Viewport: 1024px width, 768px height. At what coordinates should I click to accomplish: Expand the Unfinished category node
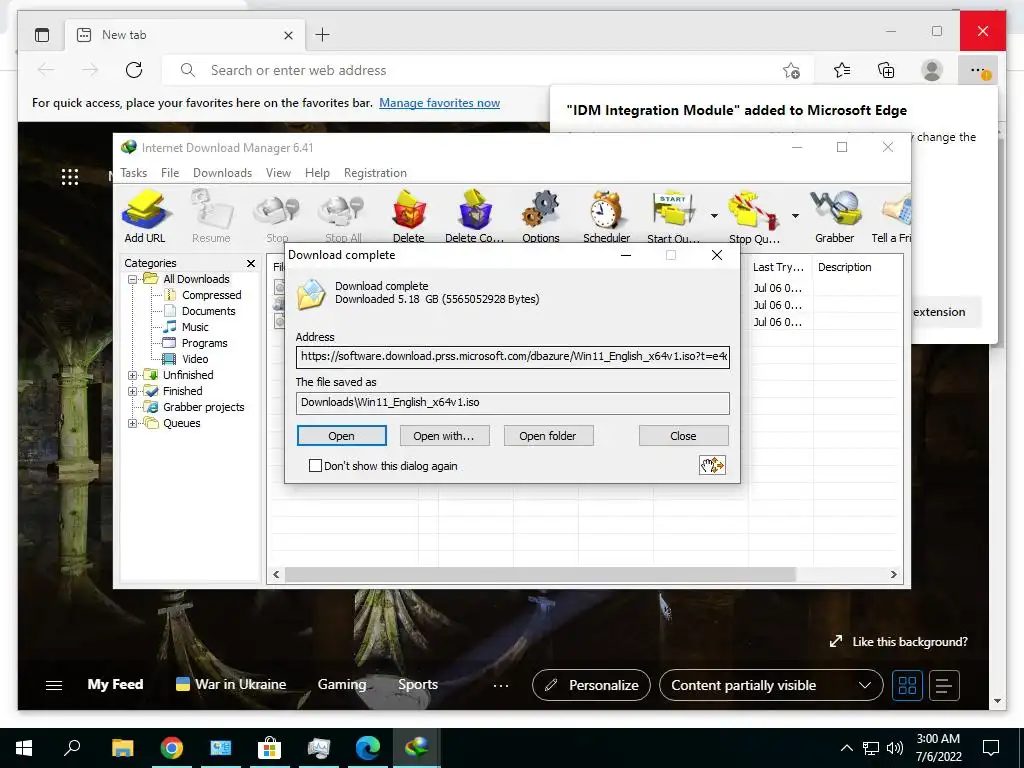tap(133, 376)
